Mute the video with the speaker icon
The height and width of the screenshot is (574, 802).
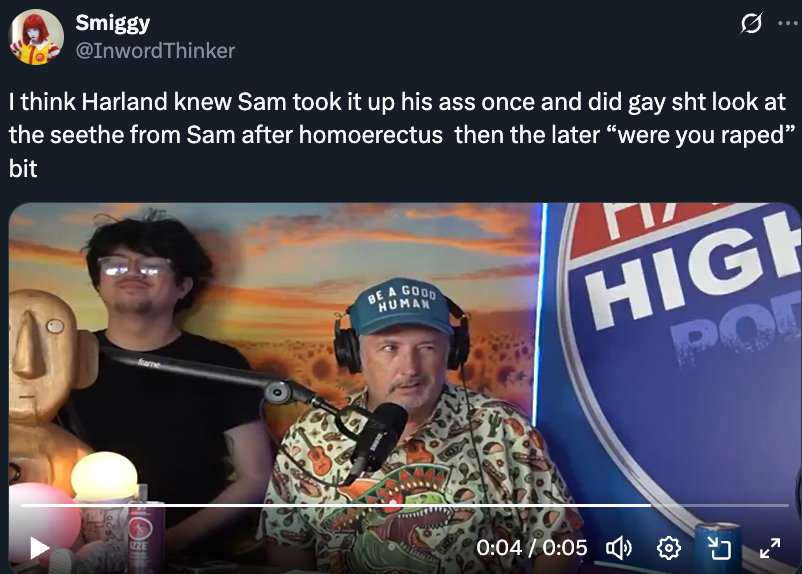[619, 548]
